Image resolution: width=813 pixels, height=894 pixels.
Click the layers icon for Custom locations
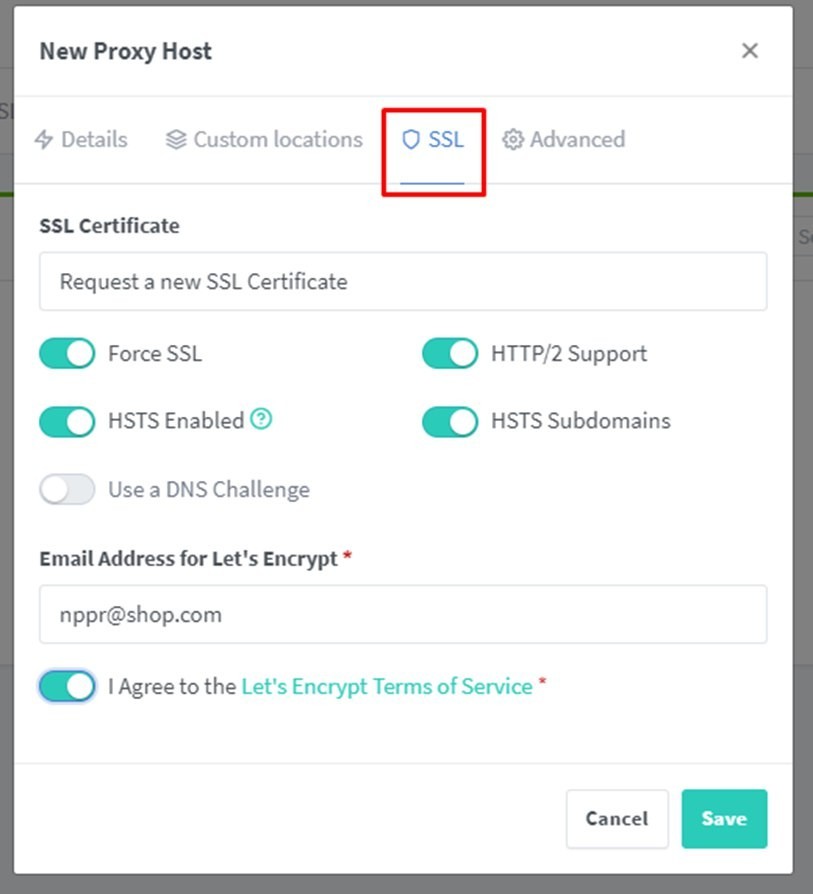pos(176,140)
